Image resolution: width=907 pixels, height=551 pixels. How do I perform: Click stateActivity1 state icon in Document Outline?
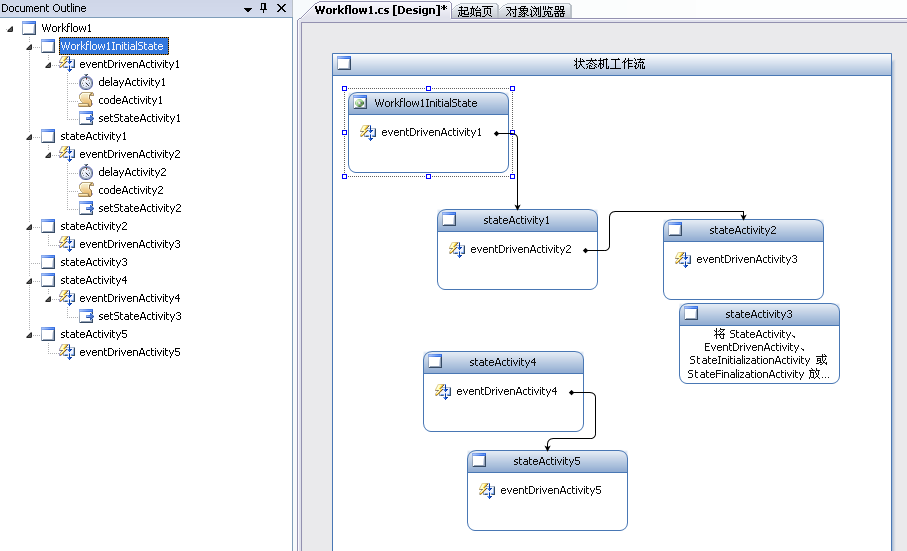[x=48, y=136]
